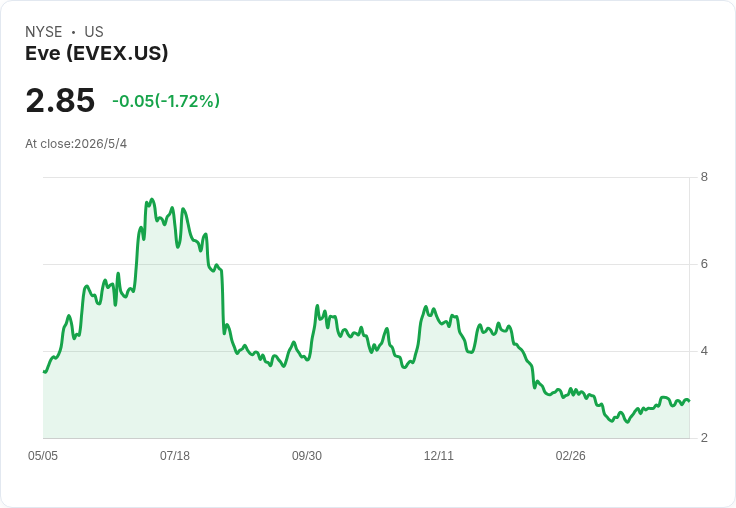Click the 12/11 x-axis date label
This screenshot has width=736, height=508.
[x=438, y=455]
